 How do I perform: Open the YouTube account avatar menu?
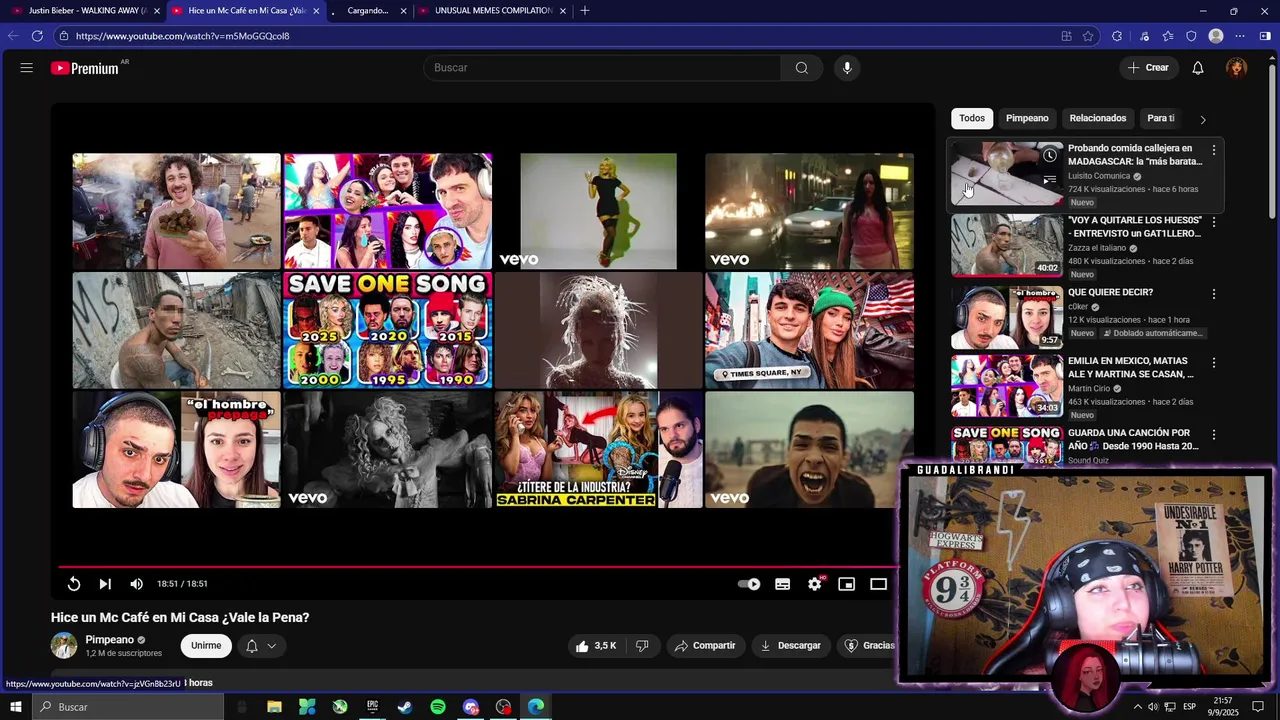[1237, 68]
